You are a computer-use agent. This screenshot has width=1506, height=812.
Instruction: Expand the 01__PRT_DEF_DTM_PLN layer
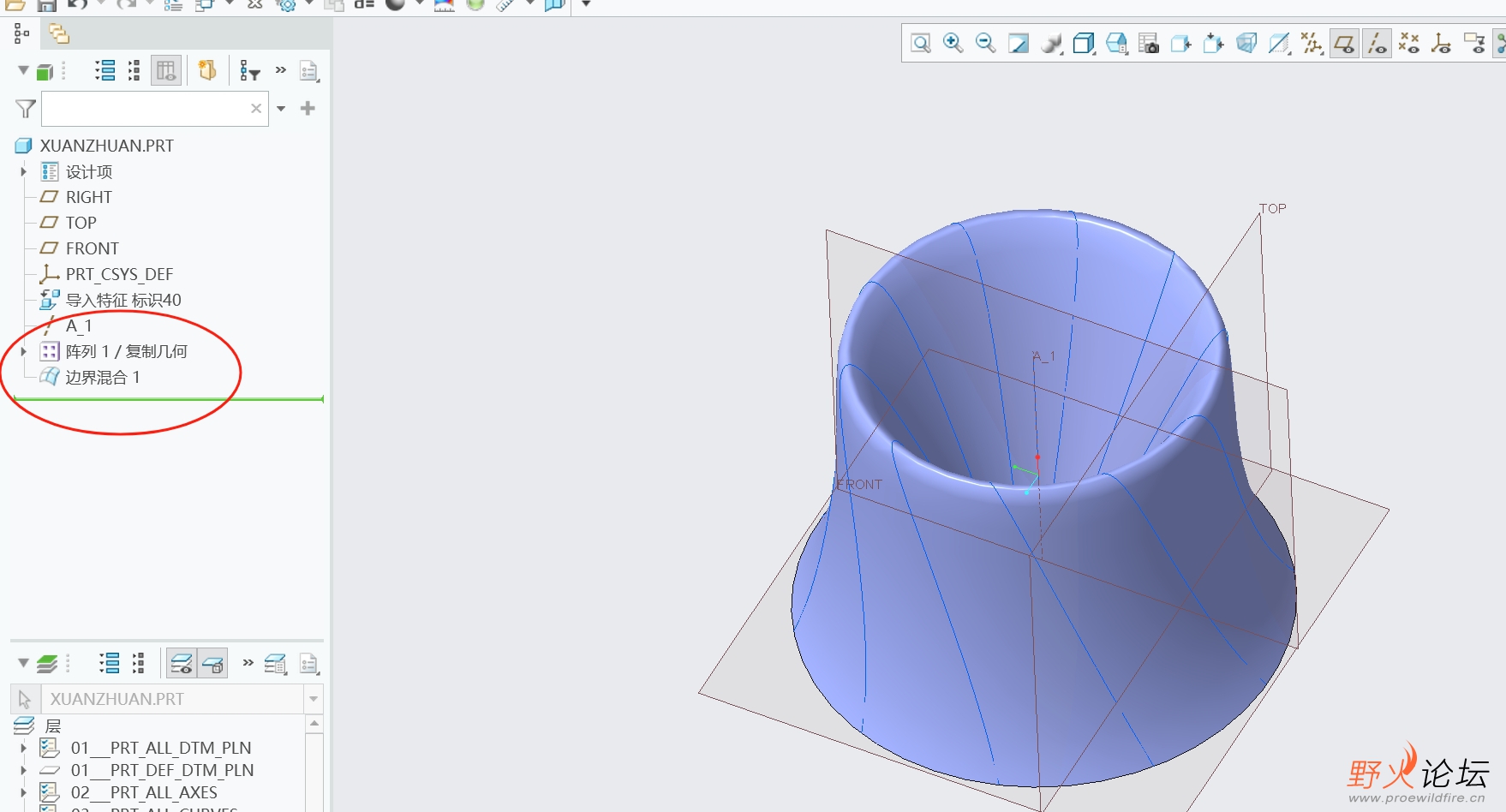point(23,770)
